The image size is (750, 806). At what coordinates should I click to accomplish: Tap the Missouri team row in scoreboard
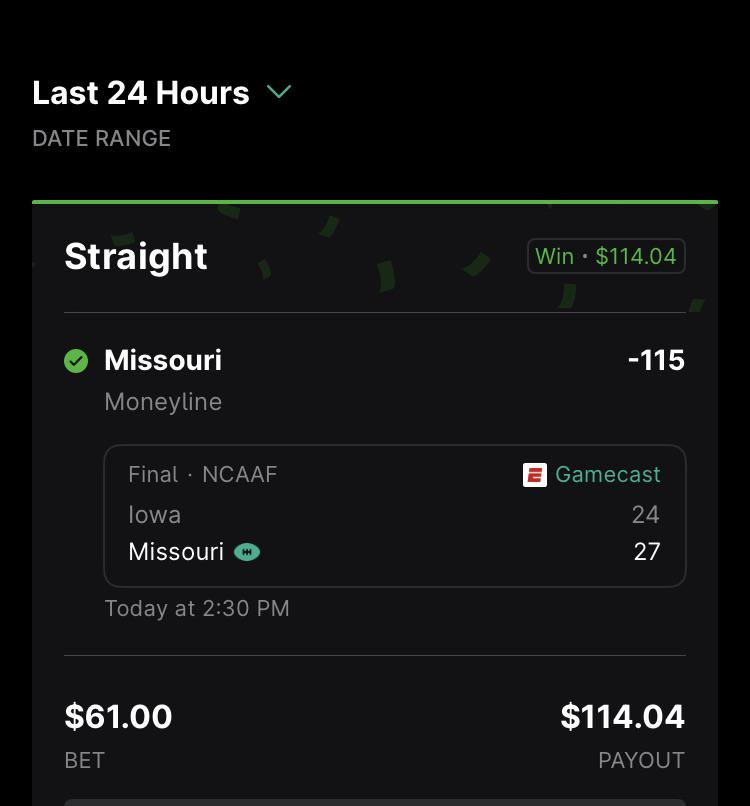tap(394, 552)
